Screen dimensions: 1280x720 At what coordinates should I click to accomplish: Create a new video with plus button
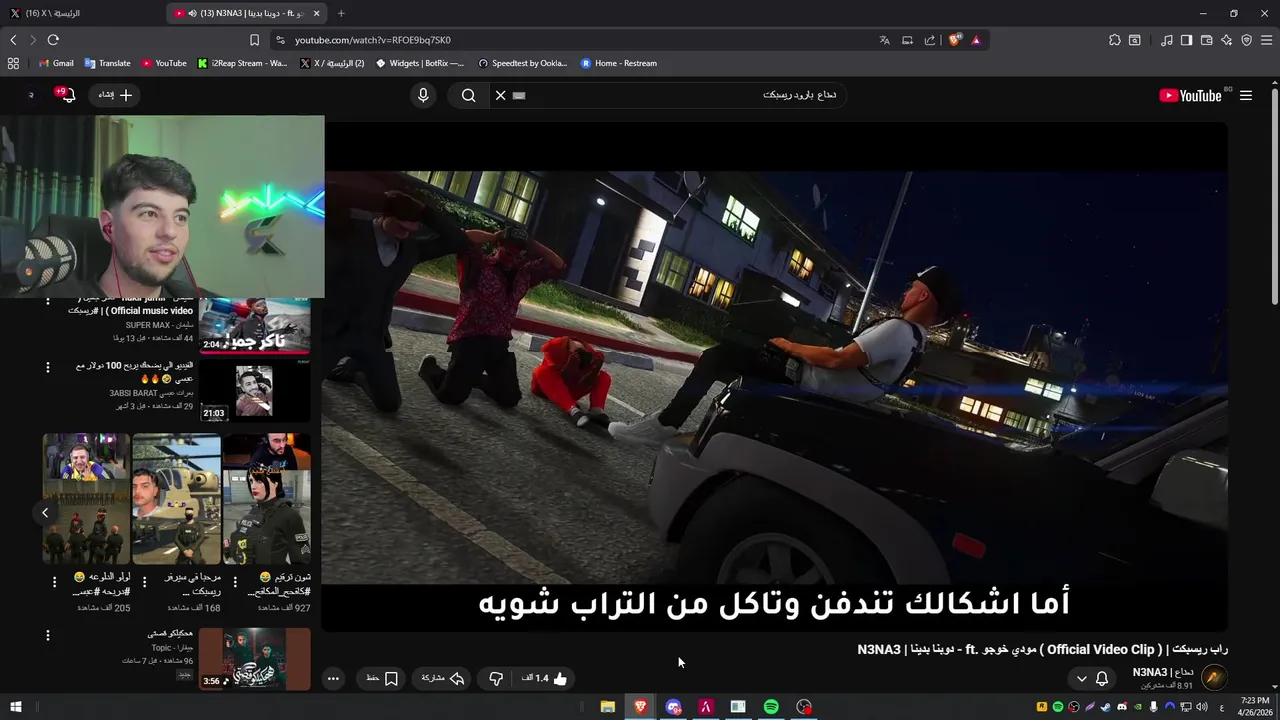116,95
